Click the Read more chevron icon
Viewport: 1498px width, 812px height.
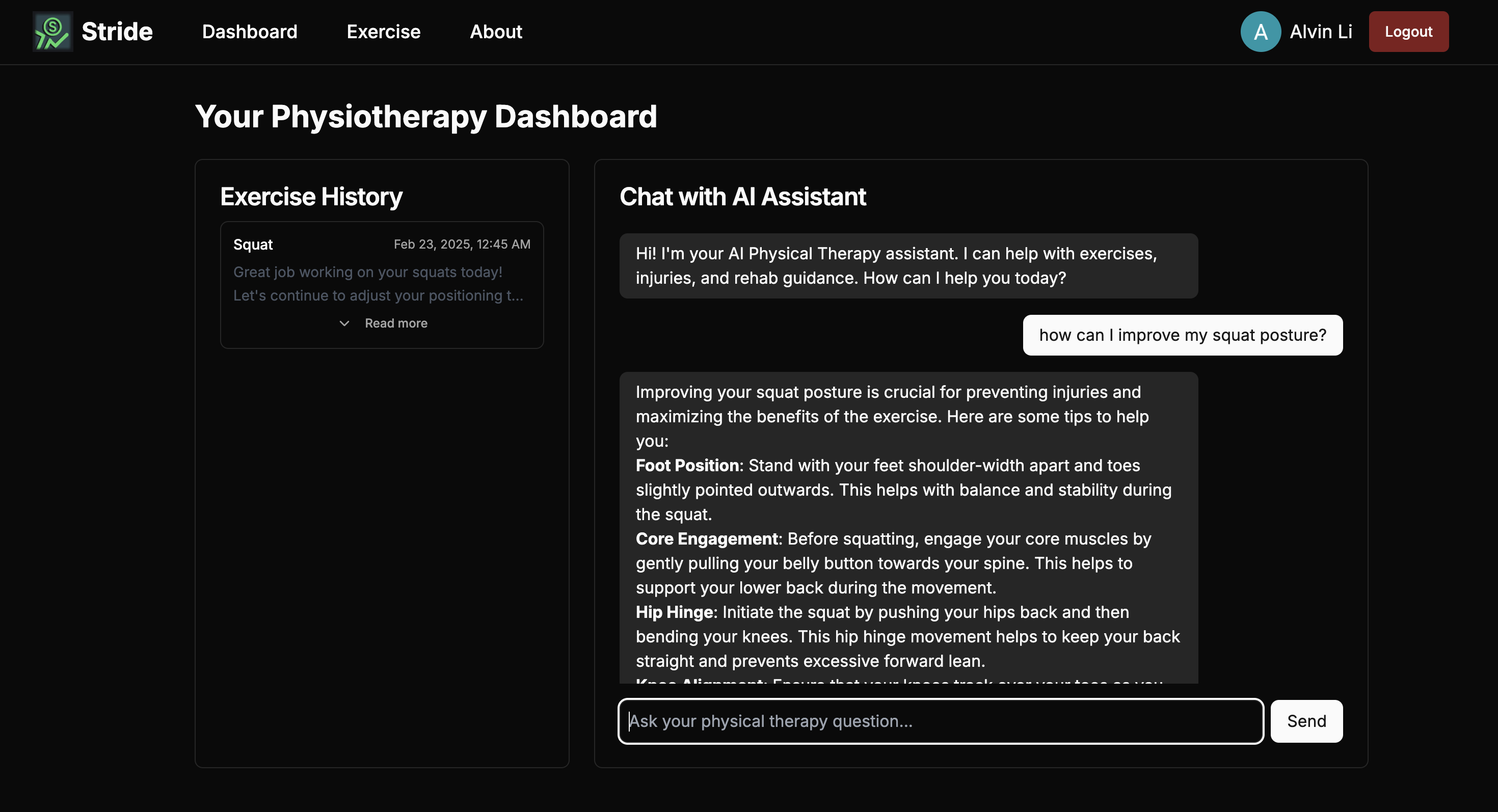pyautogui.click(x=344, y=323)
